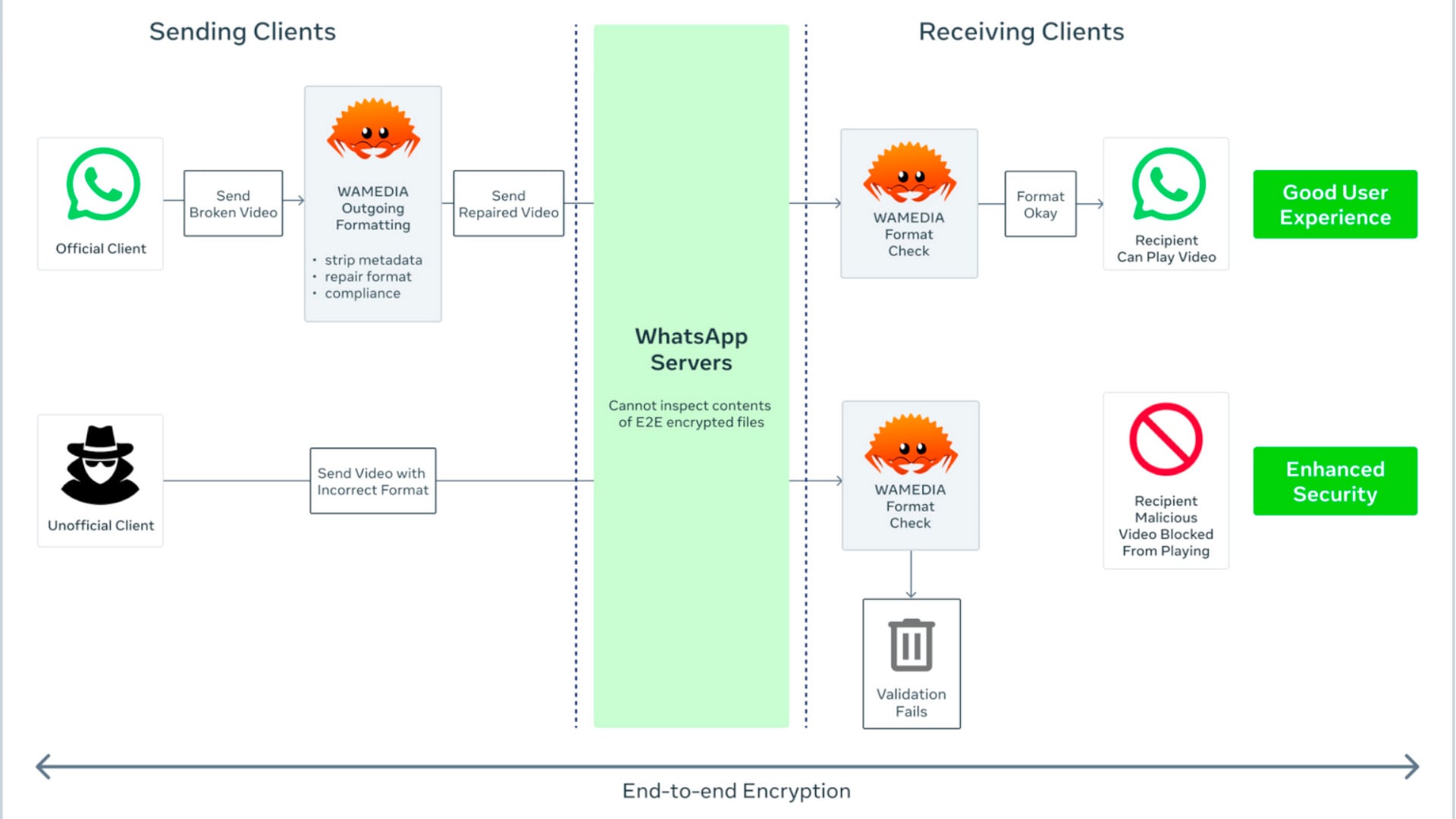
Task: Click the Send Repaired Video box
Action: pos(508,204)
